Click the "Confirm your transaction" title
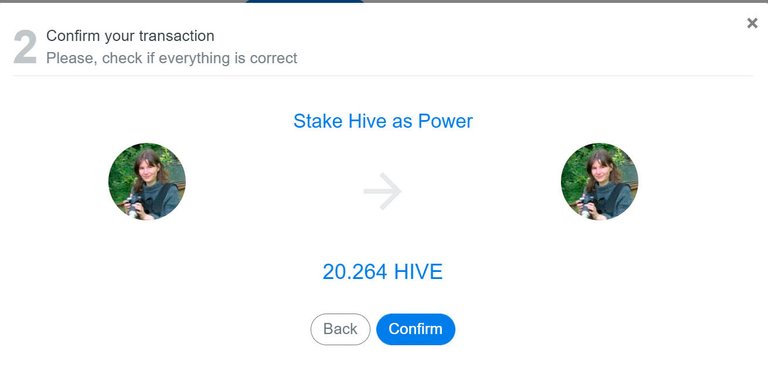This screenshot has height=365, width=768. (x=130, y=36)
